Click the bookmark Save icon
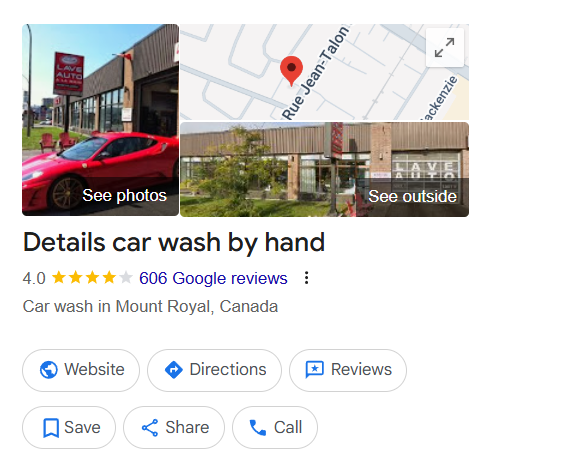This screenshot has height=463, width=566. click(51, 428)
